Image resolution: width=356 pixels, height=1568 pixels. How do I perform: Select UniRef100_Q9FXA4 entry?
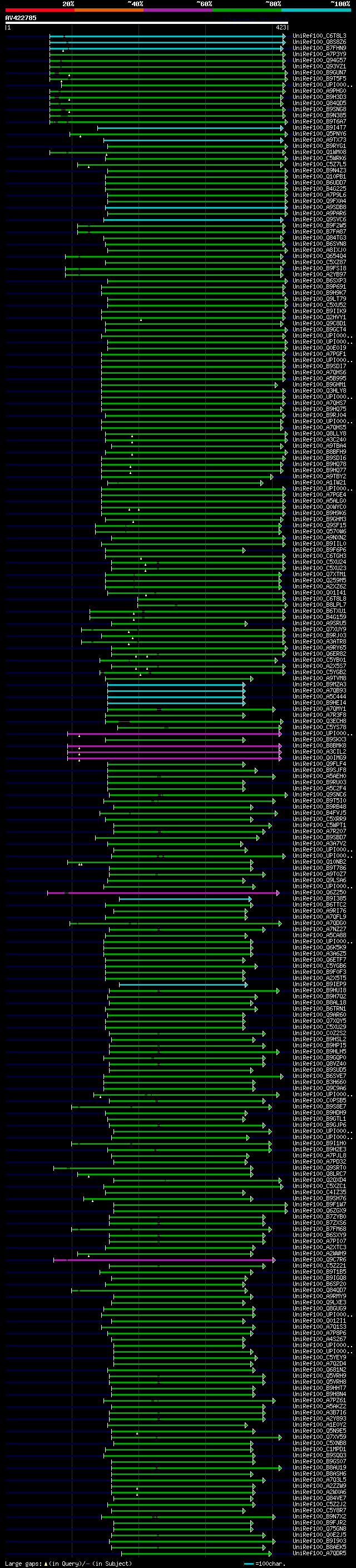pyautogui.click(x=319, y=201)
